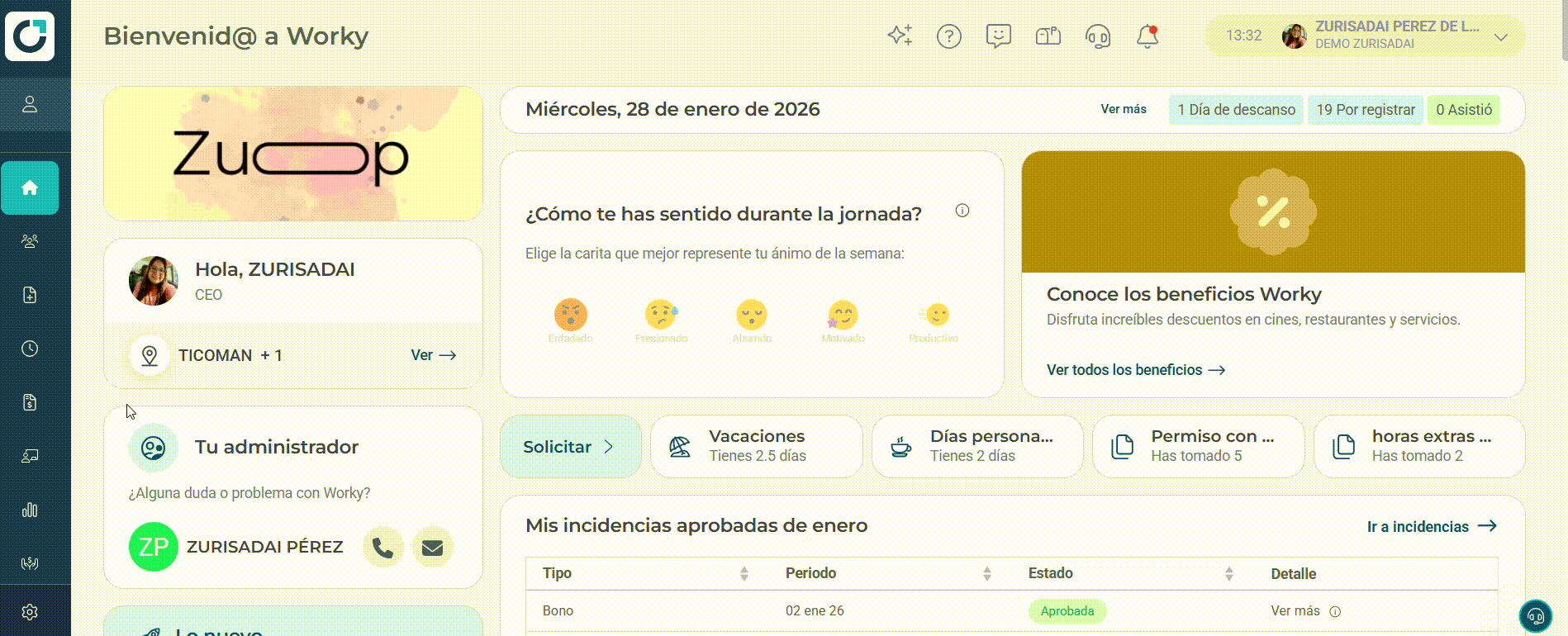Open the Permiso con goce card
This screenshot has width=1568, height=636.
(1198, 447)
